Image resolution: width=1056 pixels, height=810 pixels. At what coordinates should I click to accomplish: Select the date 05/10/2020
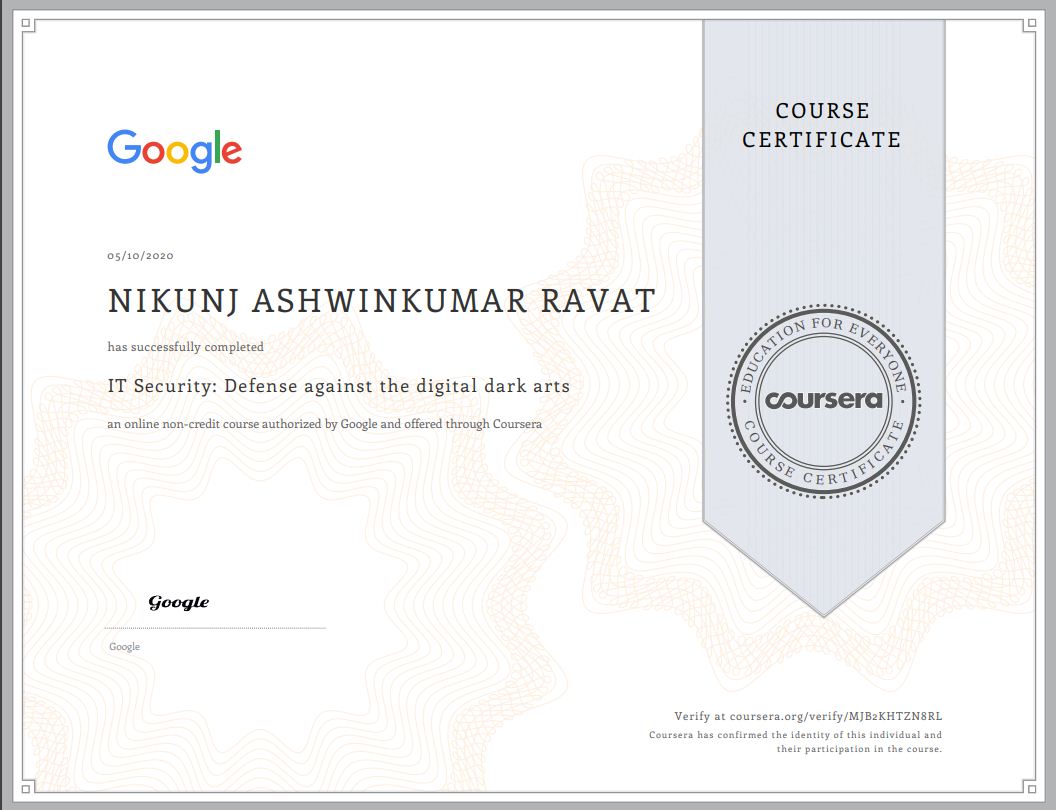141,256
